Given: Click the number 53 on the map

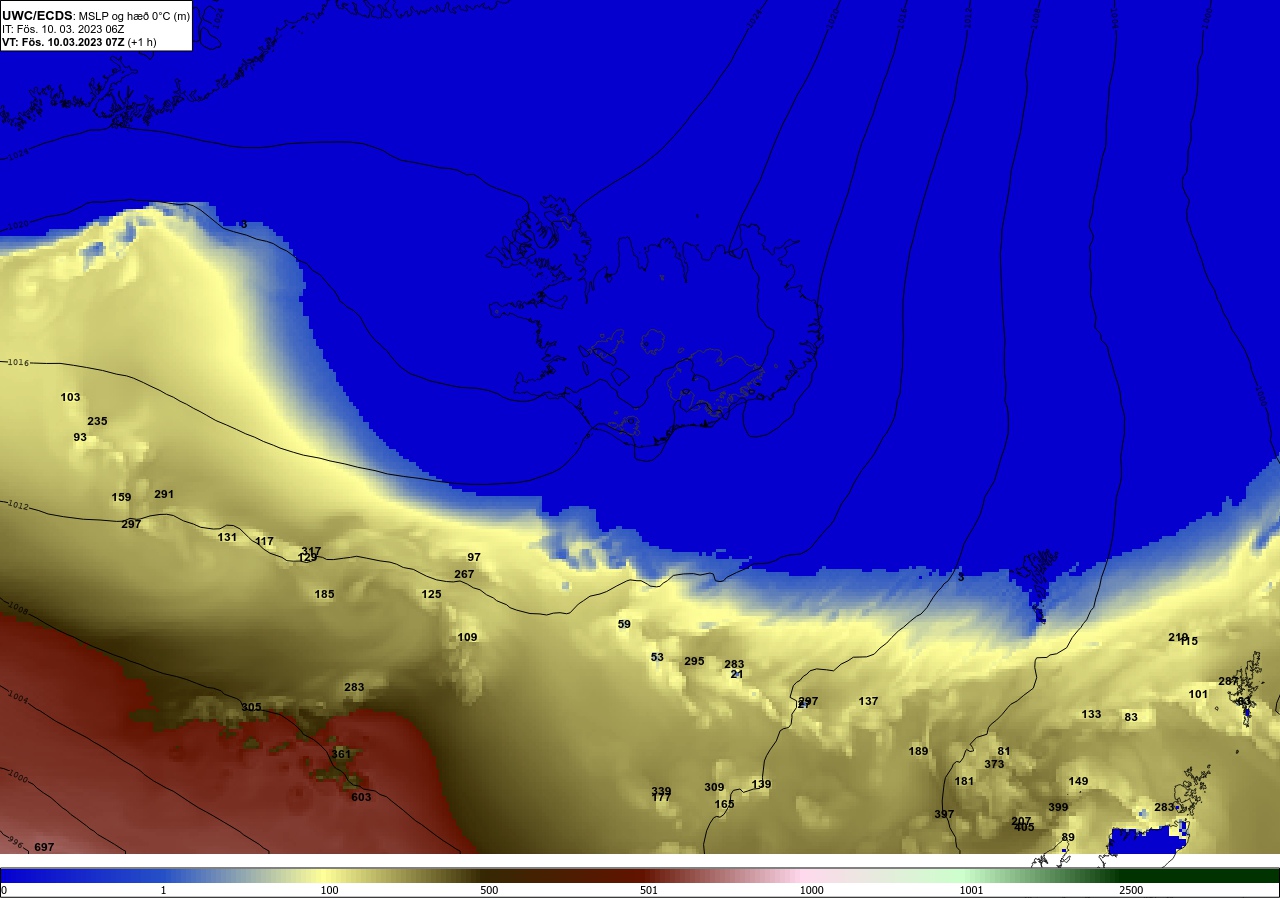Looking at the screenshot, I should 657,657.
